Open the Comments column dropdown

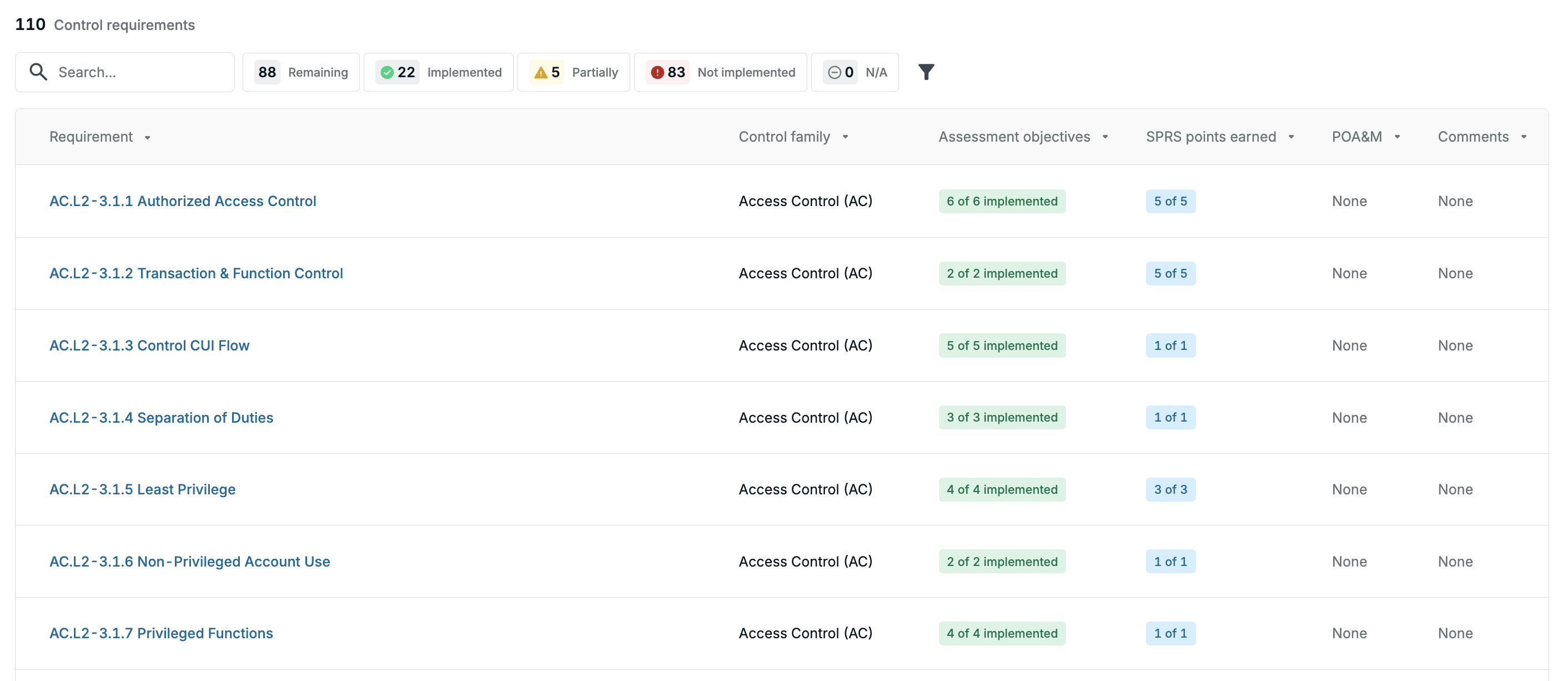pyautogui.click(x=1524, y=137)
